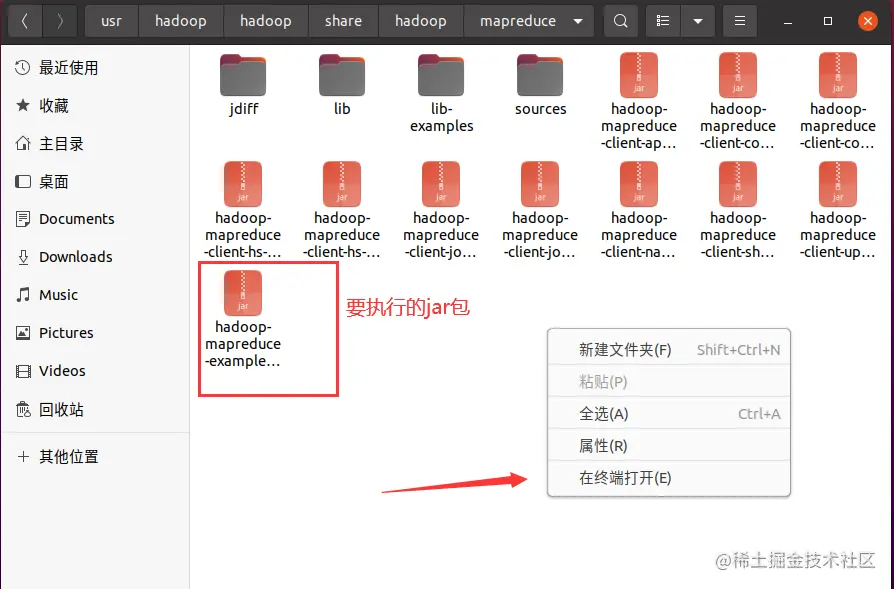The width and height of the screenshot is (894, 589).
Task: Select hadoop-mapreduce-client-up… jar file
Action: tap(838, 210)
